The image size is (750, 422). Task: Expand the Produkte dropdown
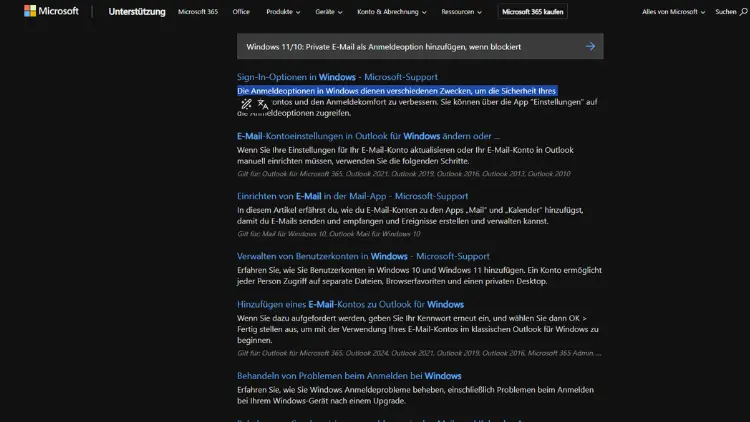coord(283,11)
